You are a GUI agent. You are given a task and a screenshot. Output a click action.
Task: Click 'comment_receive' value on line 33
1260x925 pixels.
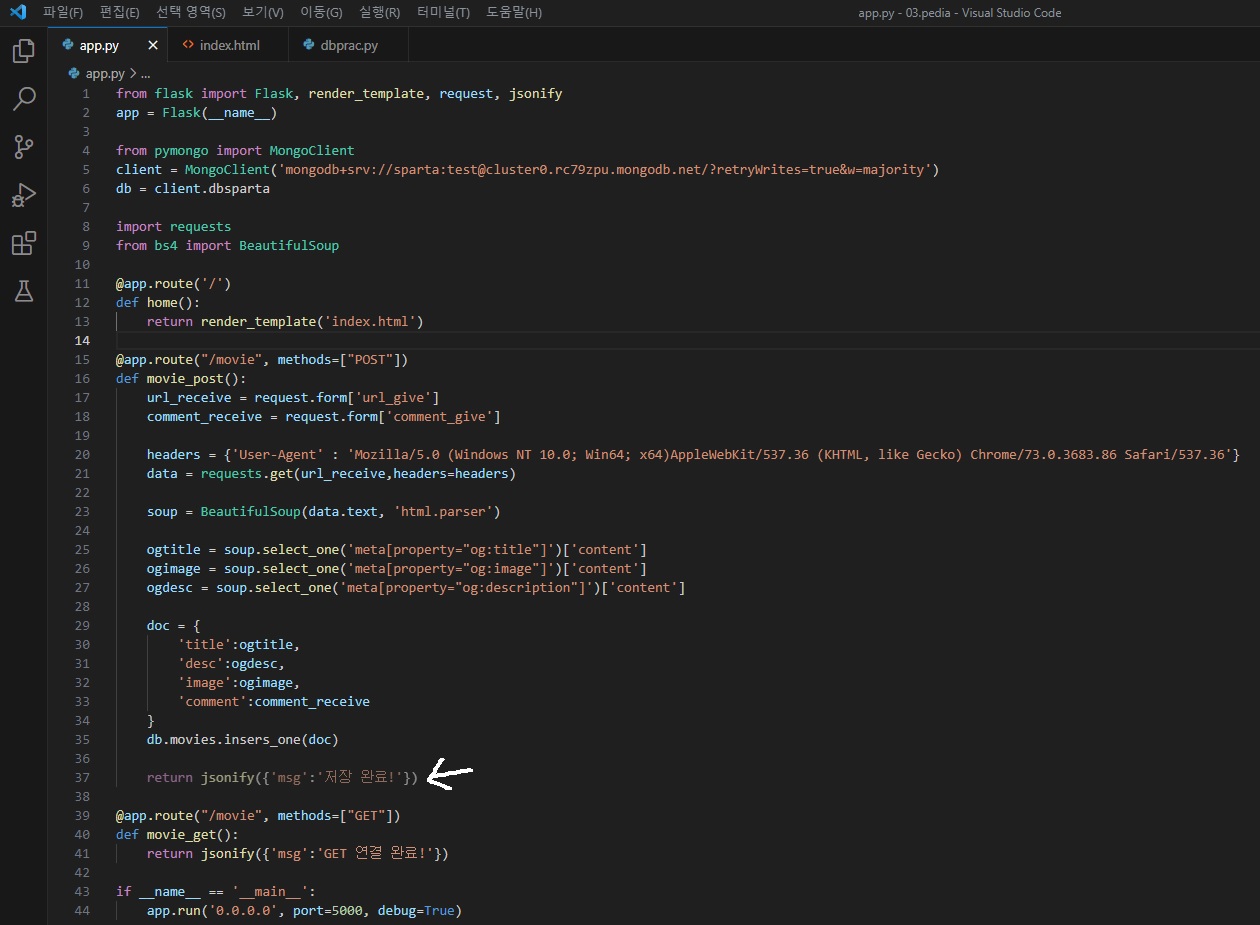(x=312, y=701)
